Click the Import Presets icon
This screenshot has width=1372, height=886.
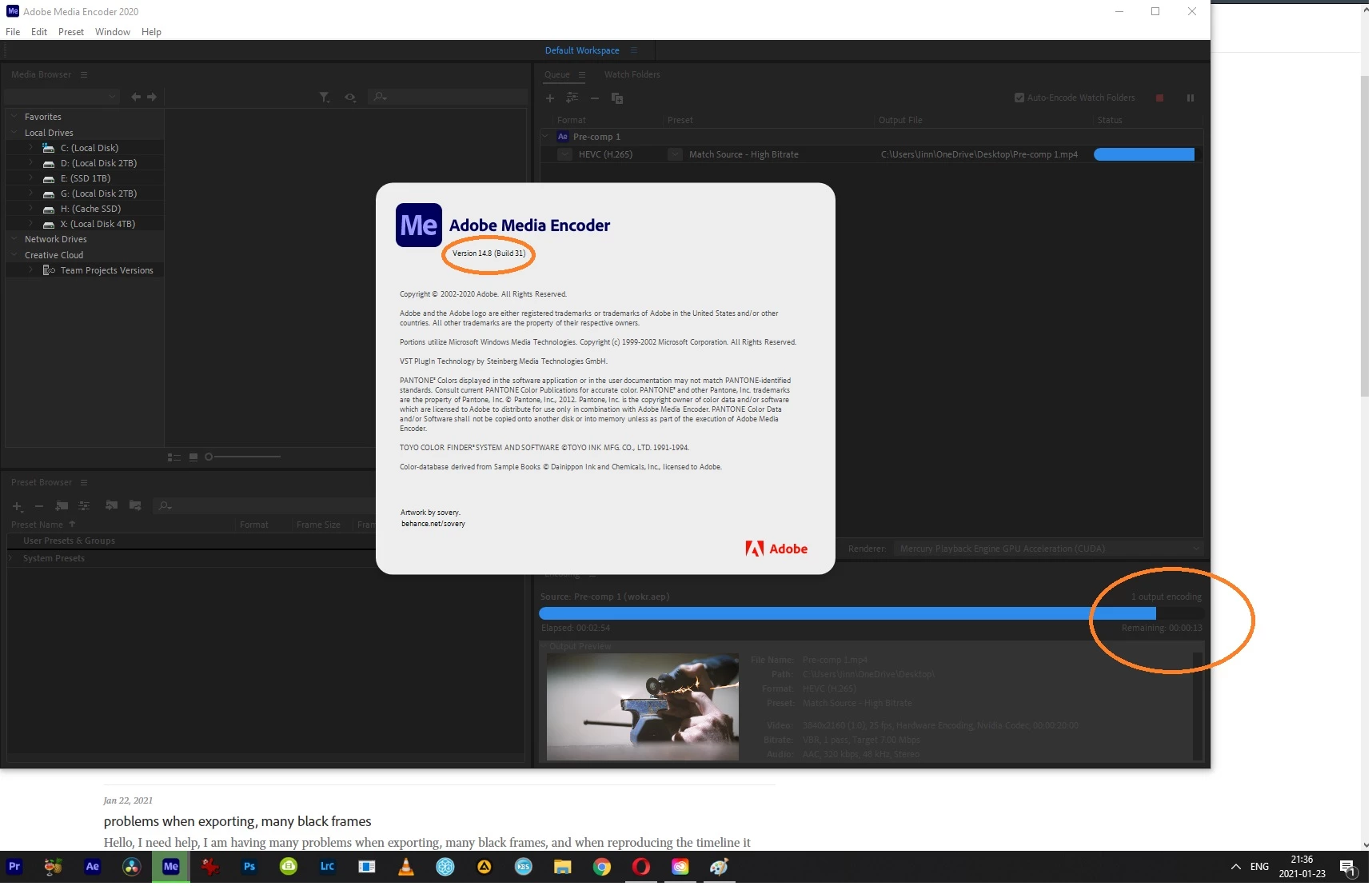pyautogui.click(x=112, y=505)
